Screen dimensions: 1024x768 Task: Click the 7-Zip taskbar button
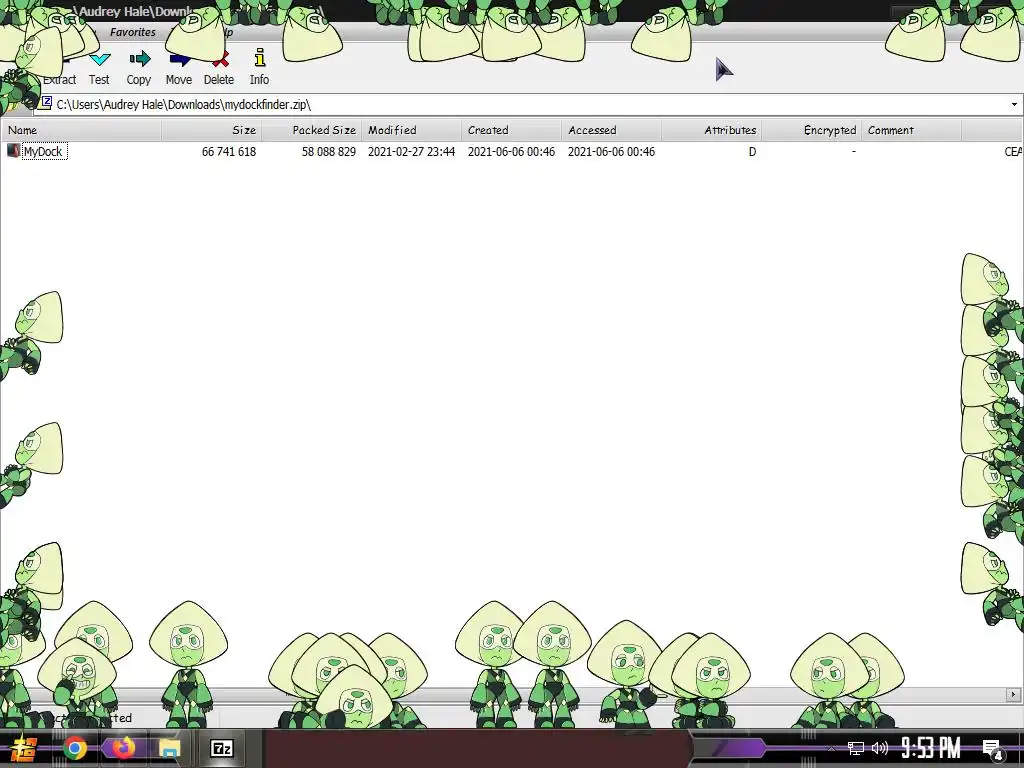221,748
